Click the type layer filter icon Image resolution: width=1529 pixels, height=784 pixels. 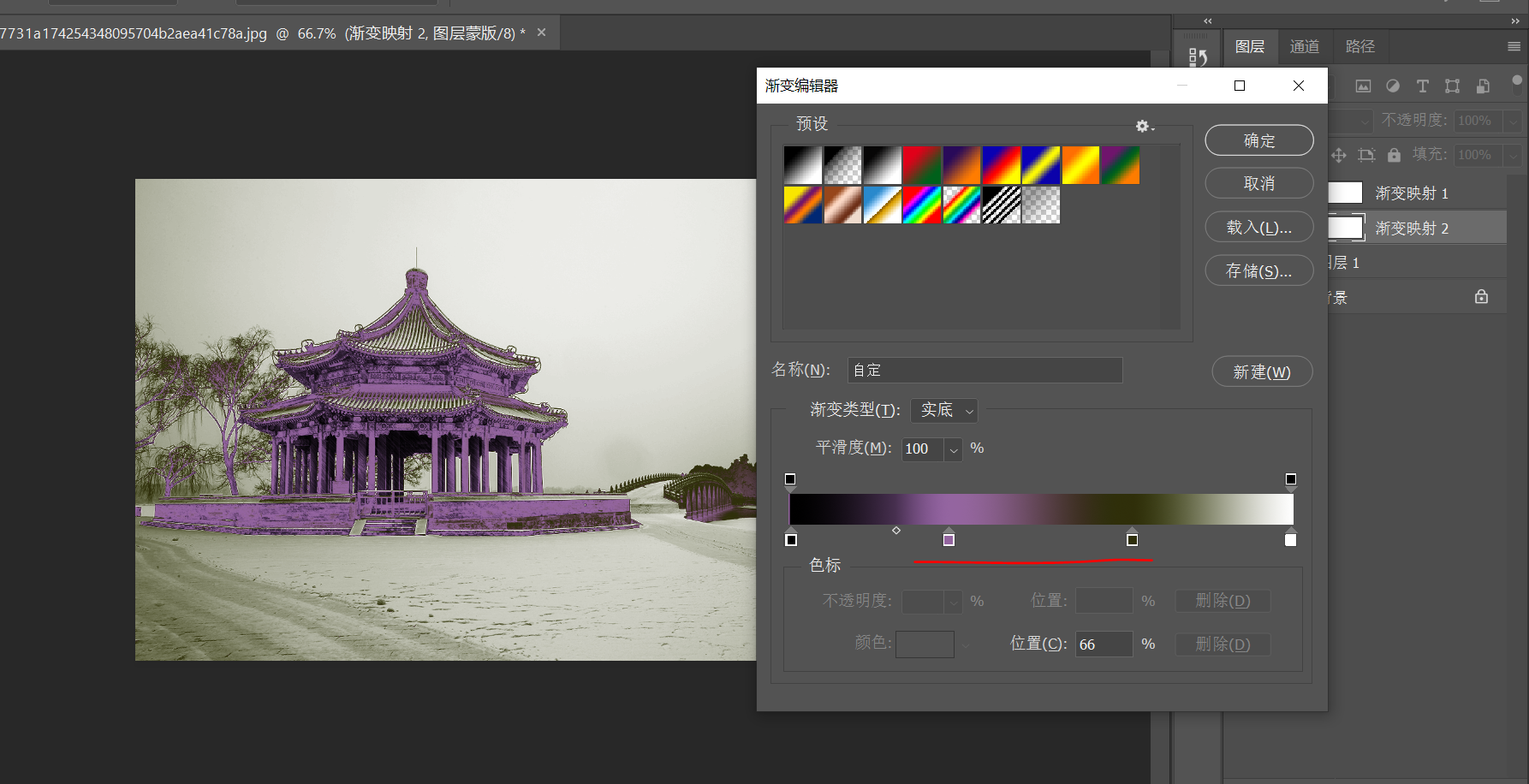click(x=1422, y=86)
